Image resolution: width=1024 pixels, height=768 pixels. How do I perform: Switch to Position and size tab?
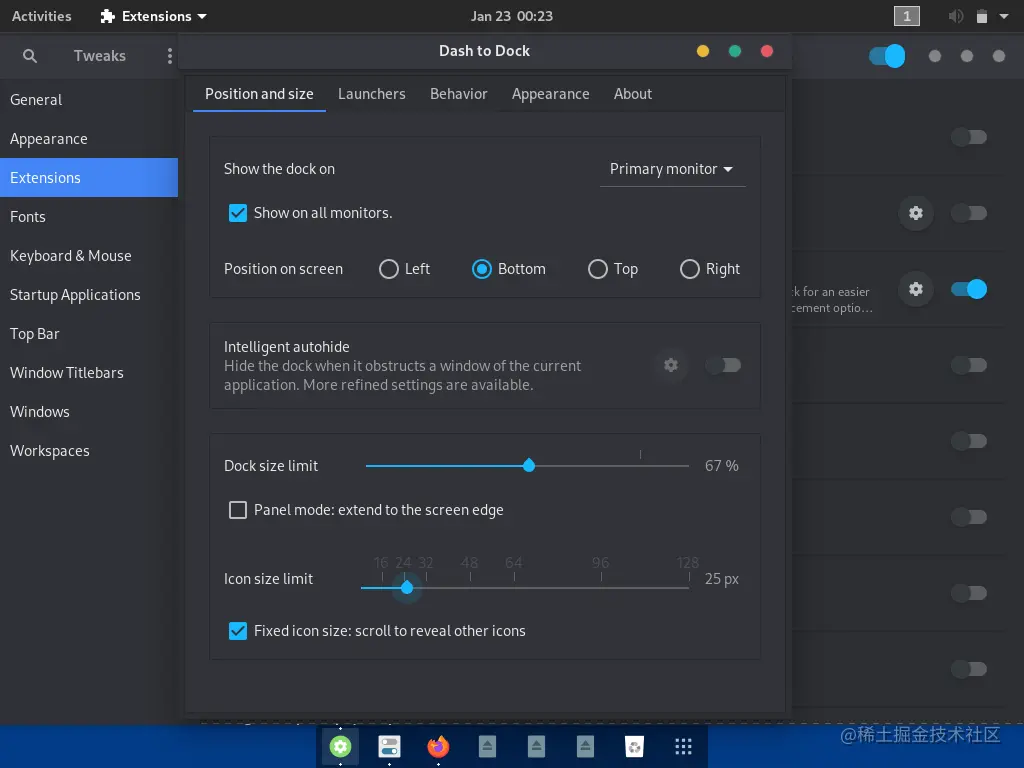(259, 94)
